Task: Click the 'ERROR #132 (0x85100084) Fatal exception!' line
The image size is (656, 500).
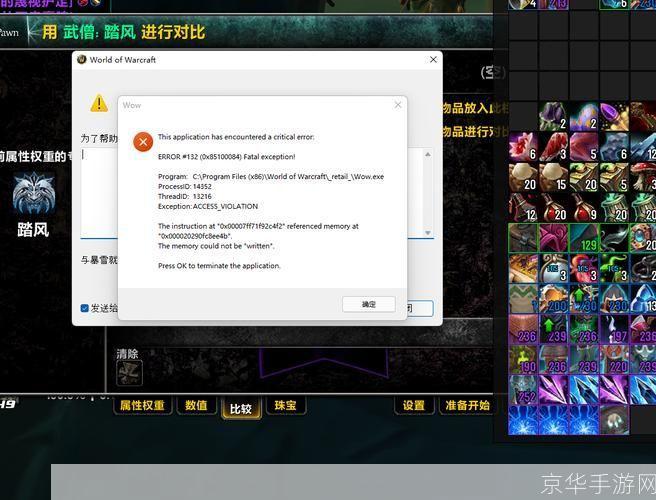Action: [x=226, y=157]
